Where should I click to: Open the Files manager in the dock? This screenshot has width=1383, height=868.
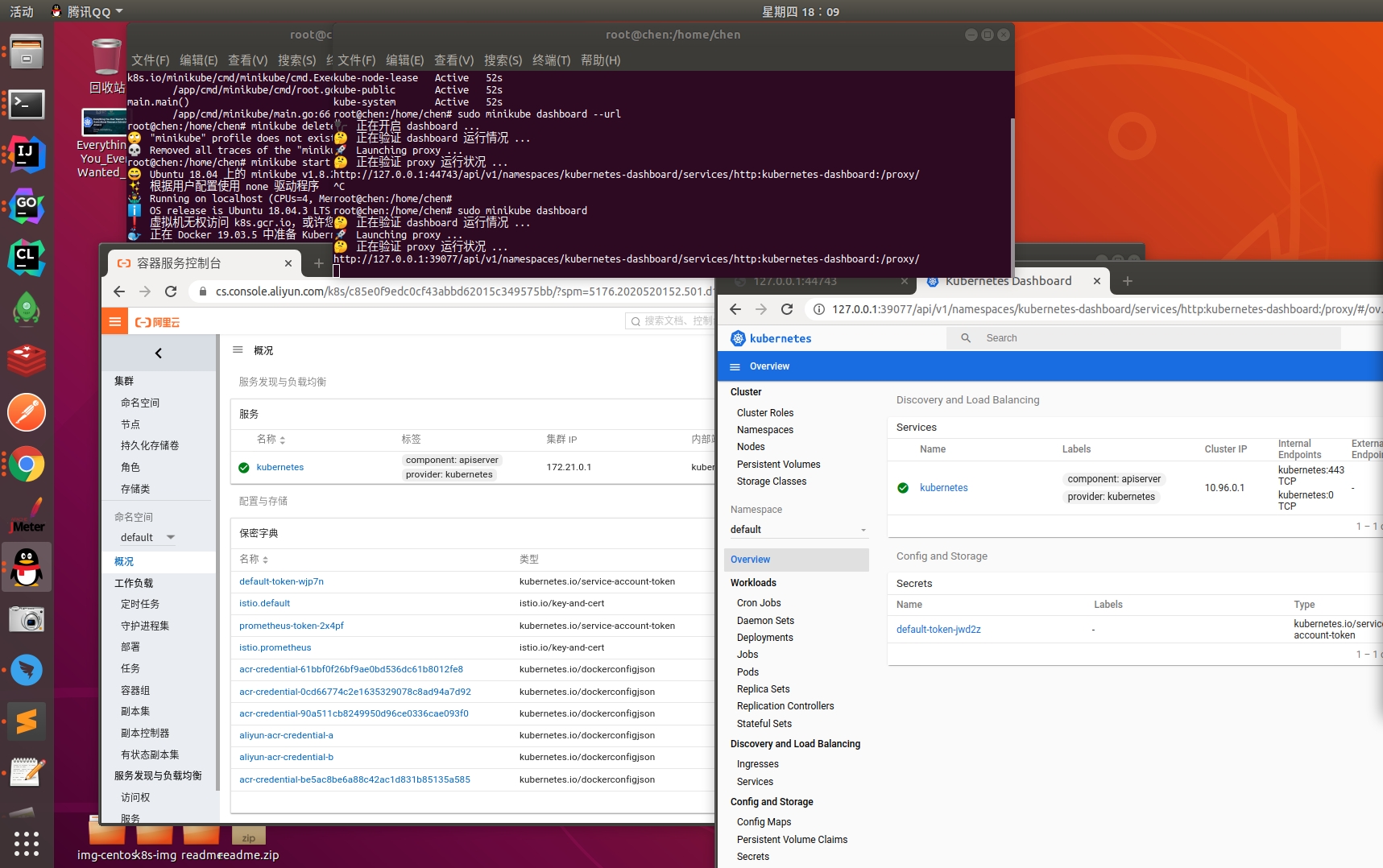pos(27,52)
